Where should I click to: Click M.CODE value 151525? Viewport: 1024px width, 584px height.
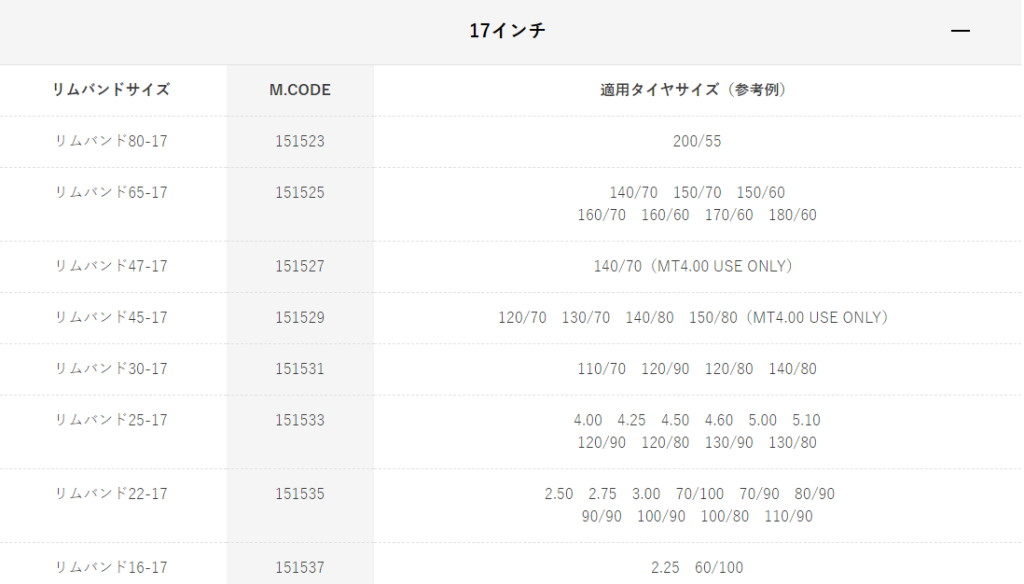300,192
